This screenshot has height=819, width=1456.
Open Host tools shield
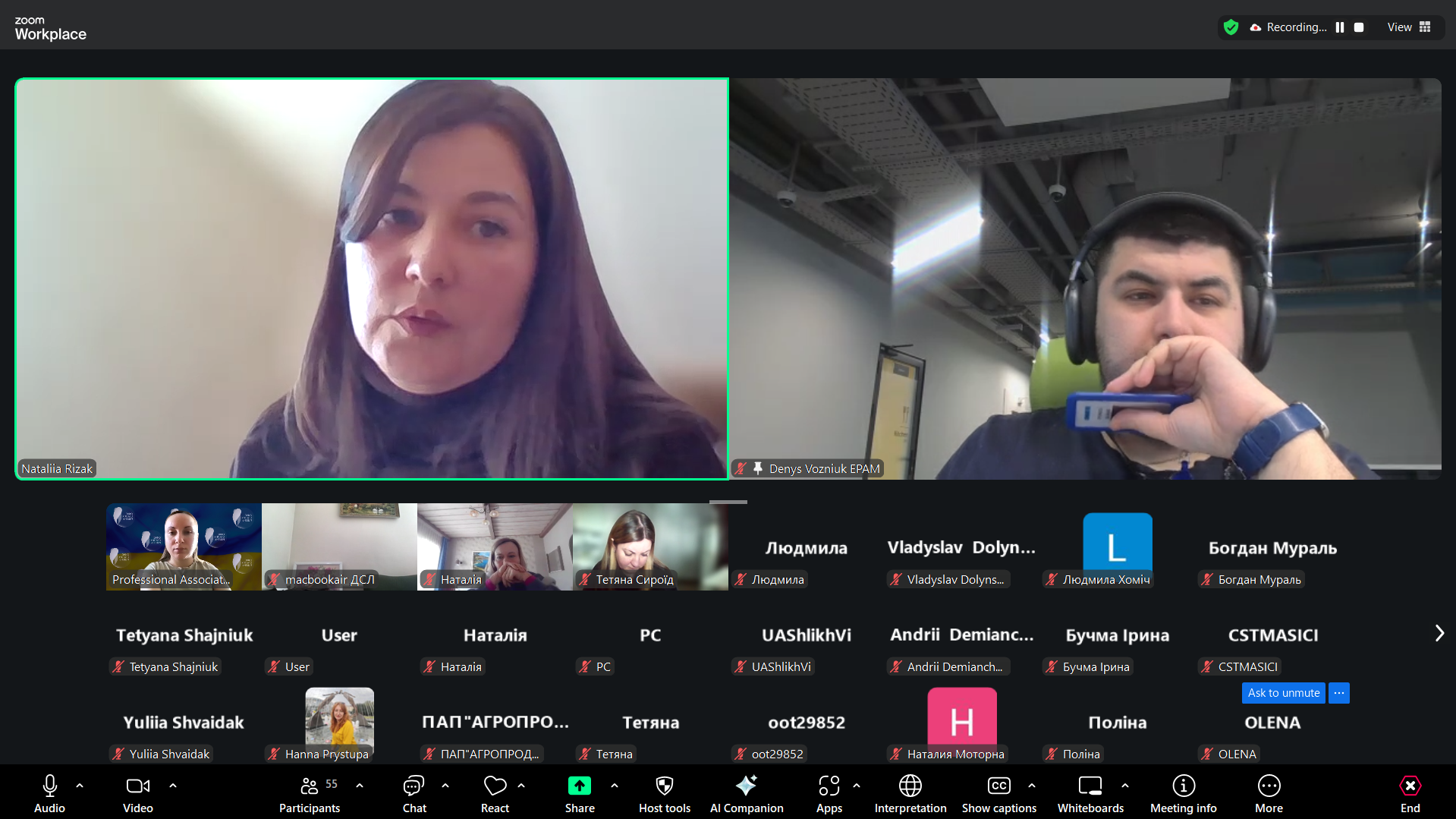click(x=664, y=793)
